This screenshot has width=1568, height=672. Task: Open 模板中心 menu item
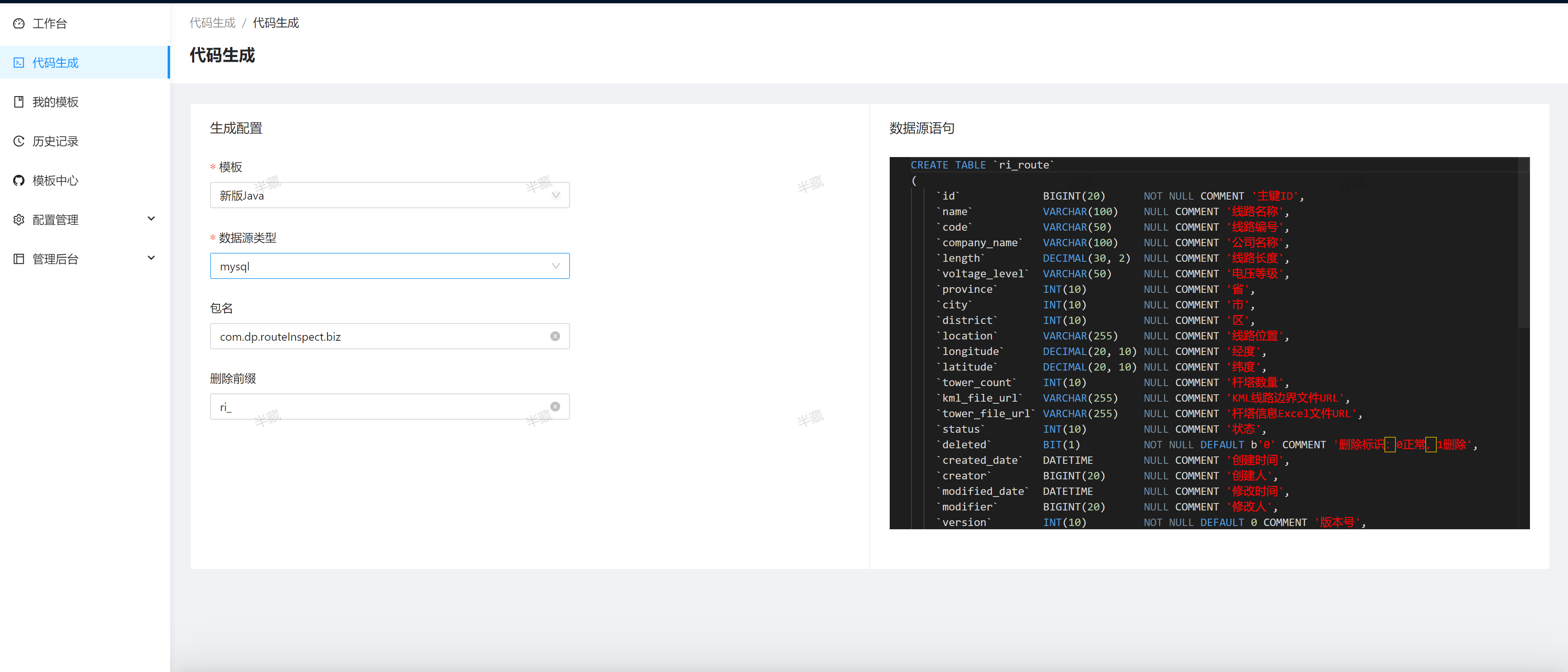tap(85, 180)
